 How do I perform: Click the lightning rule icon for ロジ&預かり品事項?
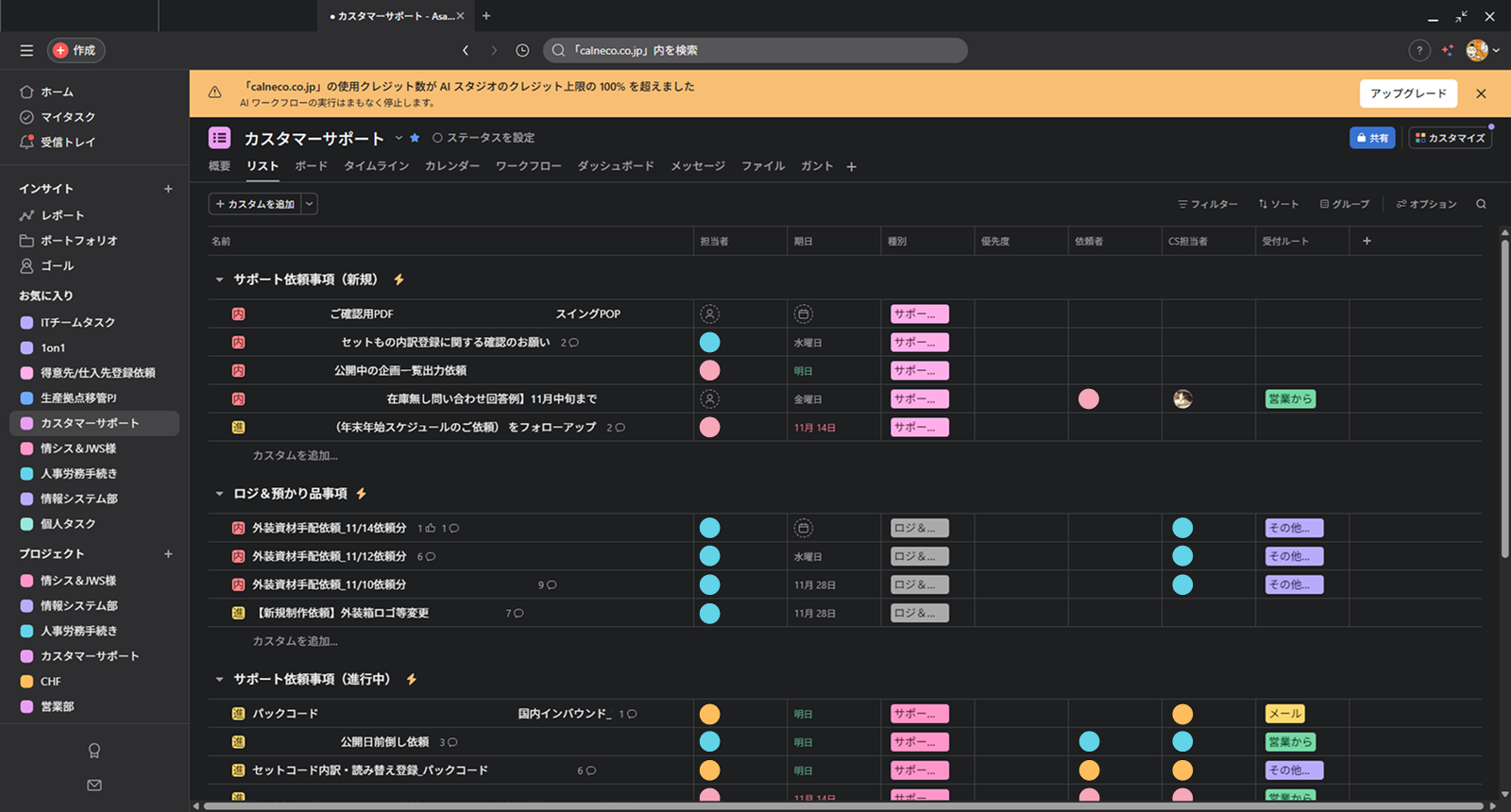(361, 494)
